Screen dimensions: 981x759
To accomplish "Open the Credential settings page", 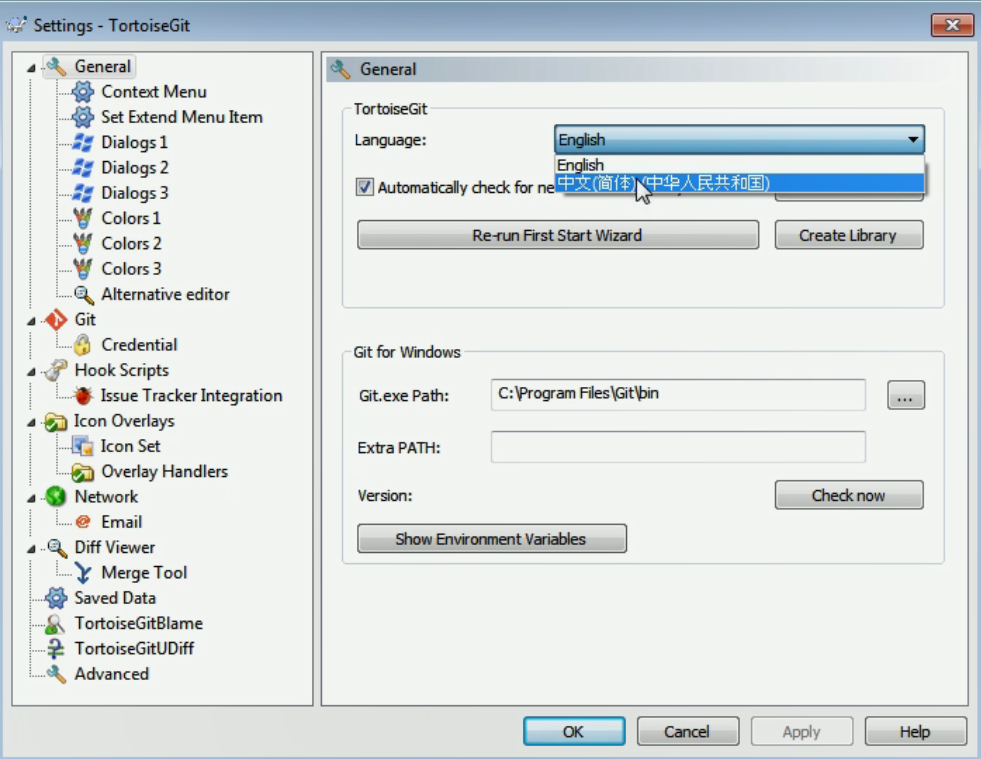I will click(x=139, y=345).
